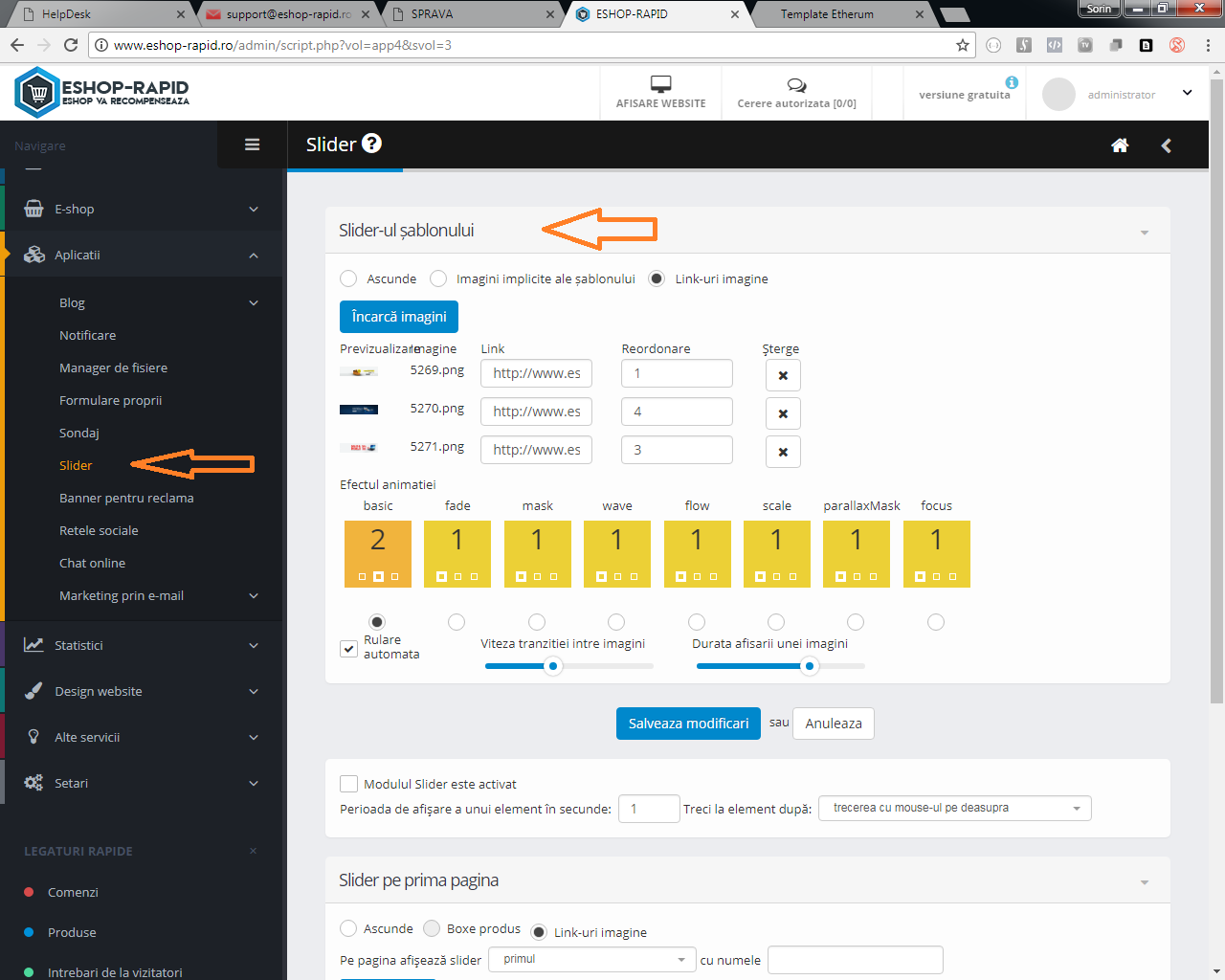Click the Link field for 5269.png

tap(536, 373)
